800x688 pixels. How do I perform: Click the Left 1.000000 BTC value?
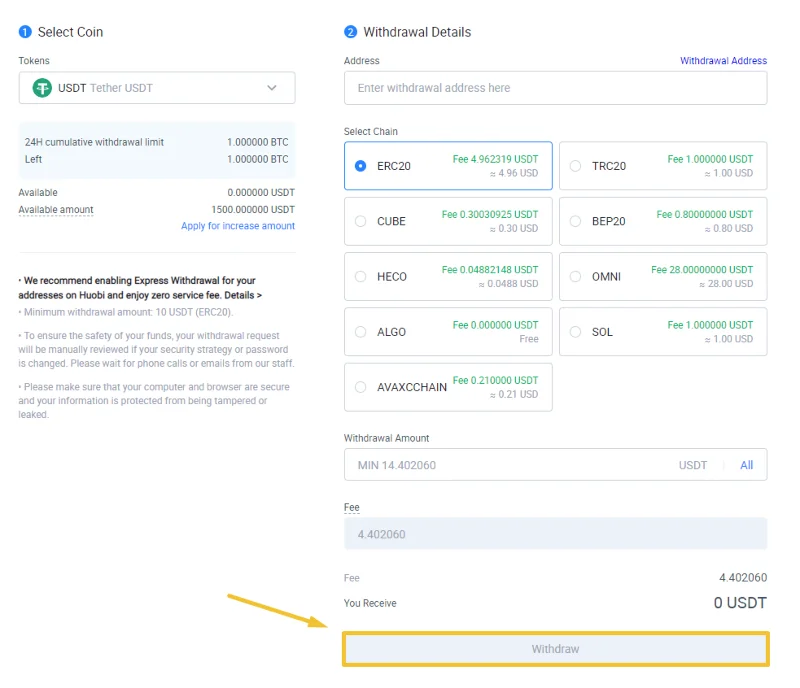(x=258, y=159)
